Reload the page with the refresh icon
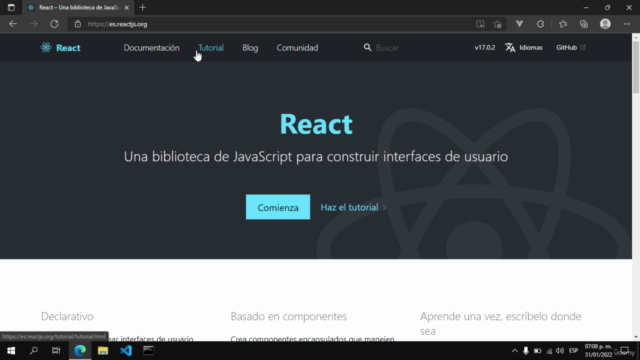The width and height of the screenshot is (640, 360). point(54,24)
